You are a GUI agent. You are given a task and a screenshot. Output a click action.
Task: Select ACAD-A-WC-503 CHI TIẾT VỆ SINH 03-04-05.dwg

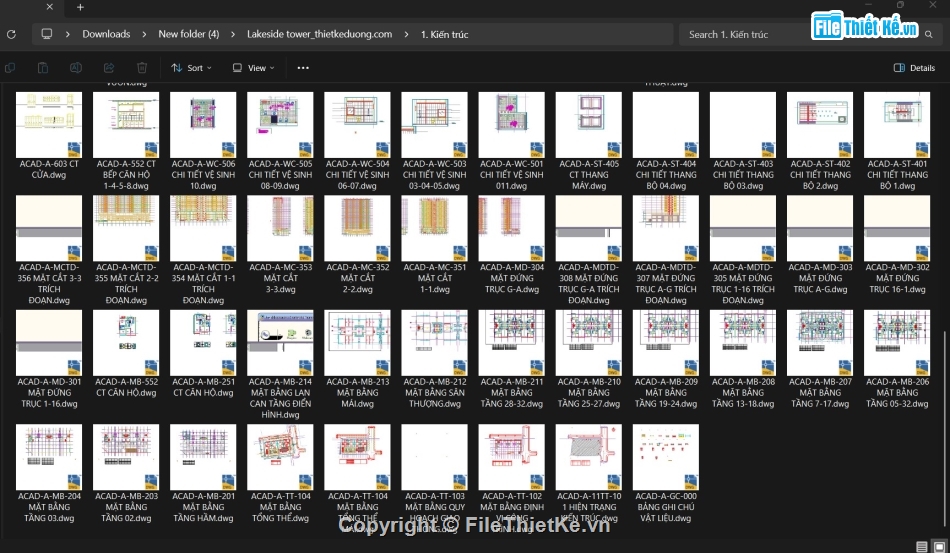434,141
